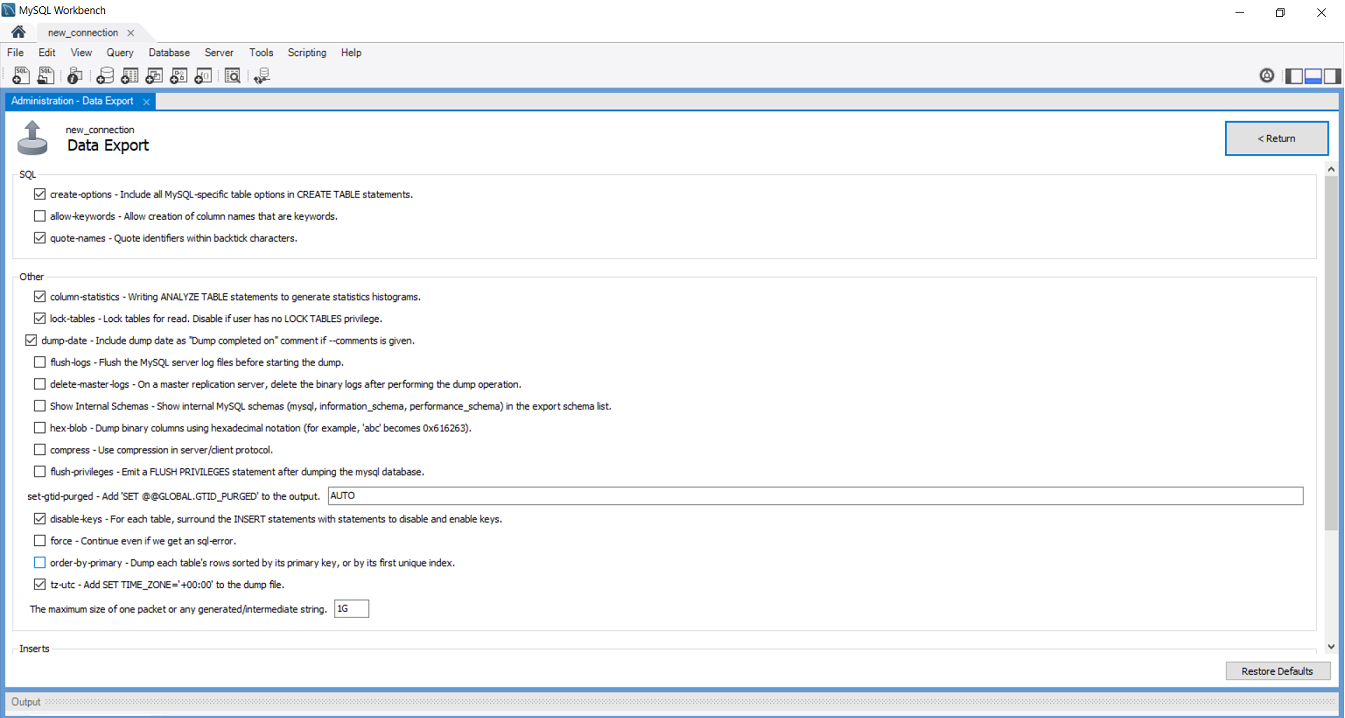Open the View menu
The height and width of the screenshot is (718, 1345).
click(81, 53)
